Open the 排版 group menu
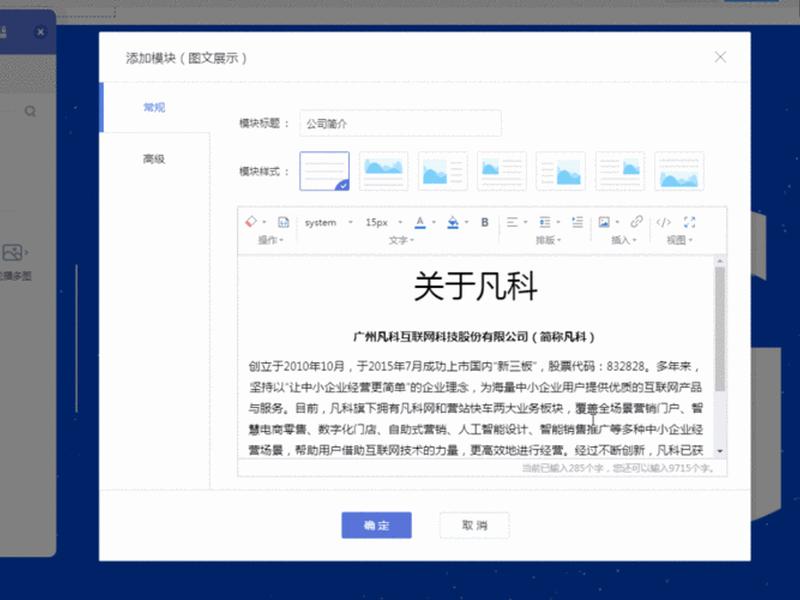 [548, 240]
